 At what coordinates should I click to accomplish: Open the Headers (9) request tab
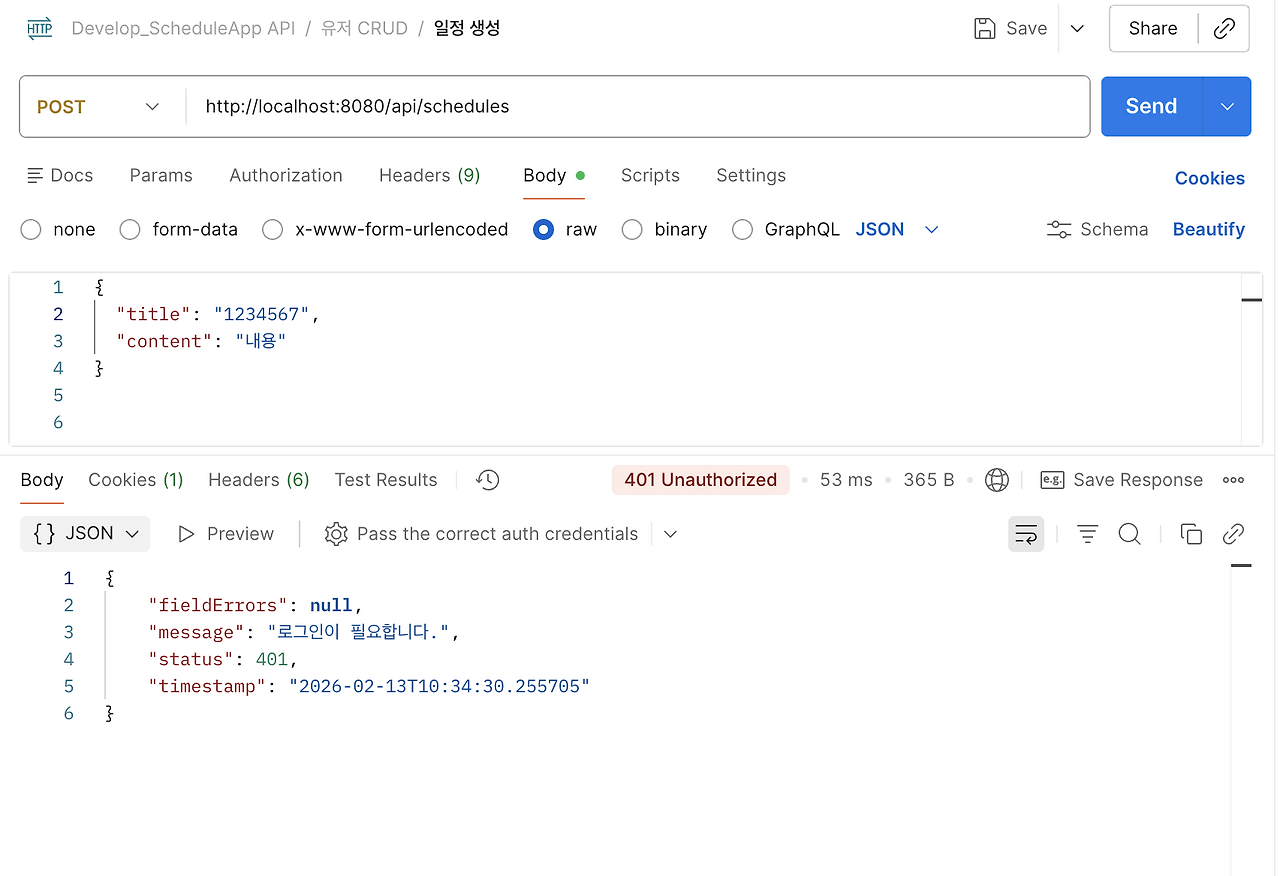429,175
